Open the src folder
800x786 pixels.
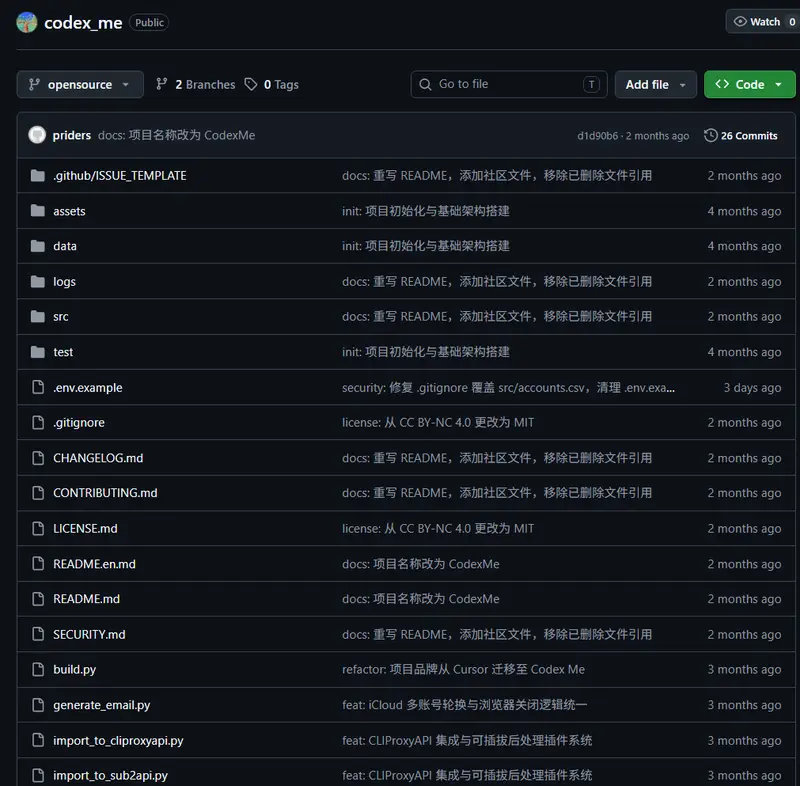(x=61, y=317)
